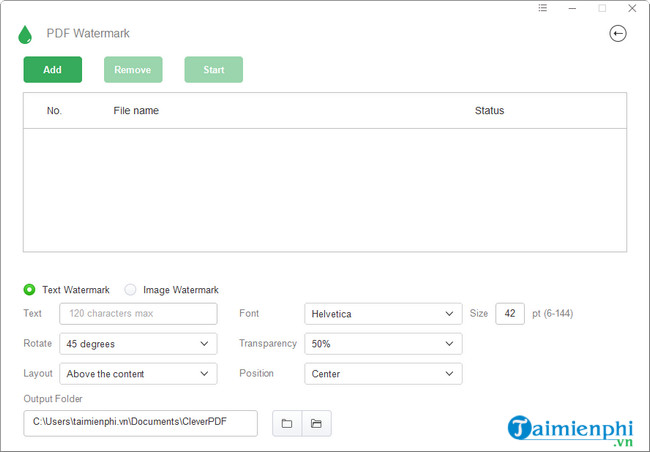Click the No. column header

54,111
